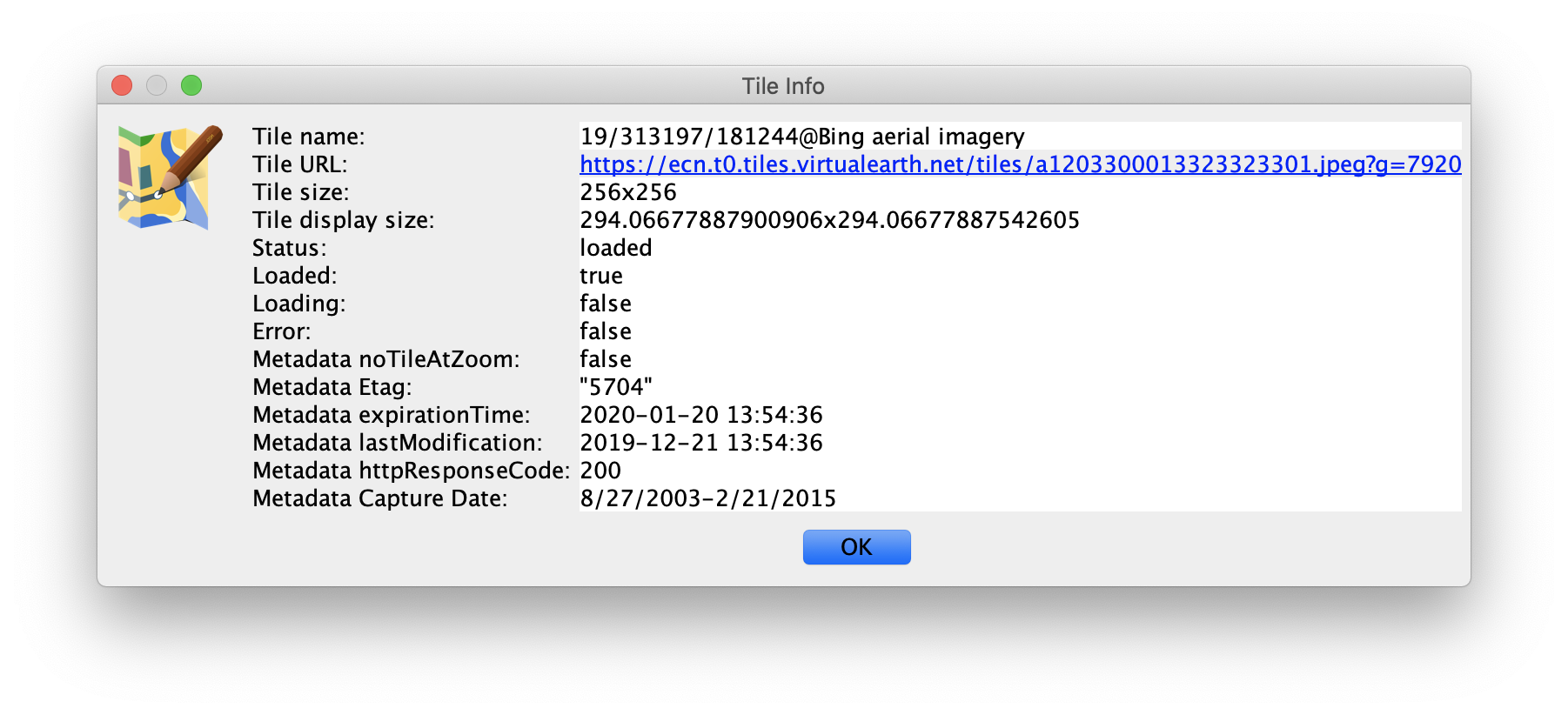Image resolution: width=1568 pixels, height=715 pixels.
Task: Click the 'Metadata Capture Date:' label
Action: pyautogui.click(x=380, y=498)
